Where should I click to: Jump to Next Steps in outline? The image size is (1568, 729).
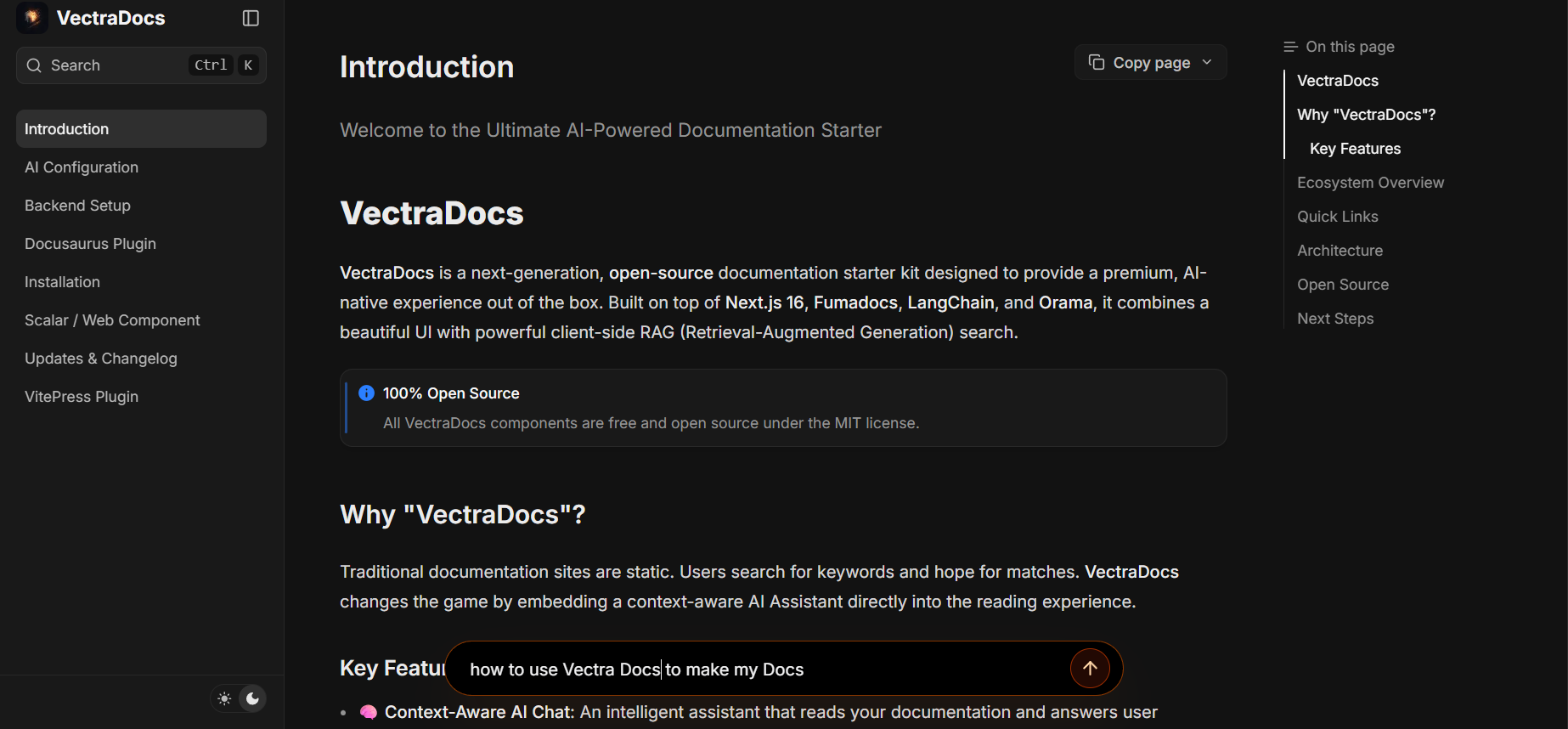(x=1335, y=319)
